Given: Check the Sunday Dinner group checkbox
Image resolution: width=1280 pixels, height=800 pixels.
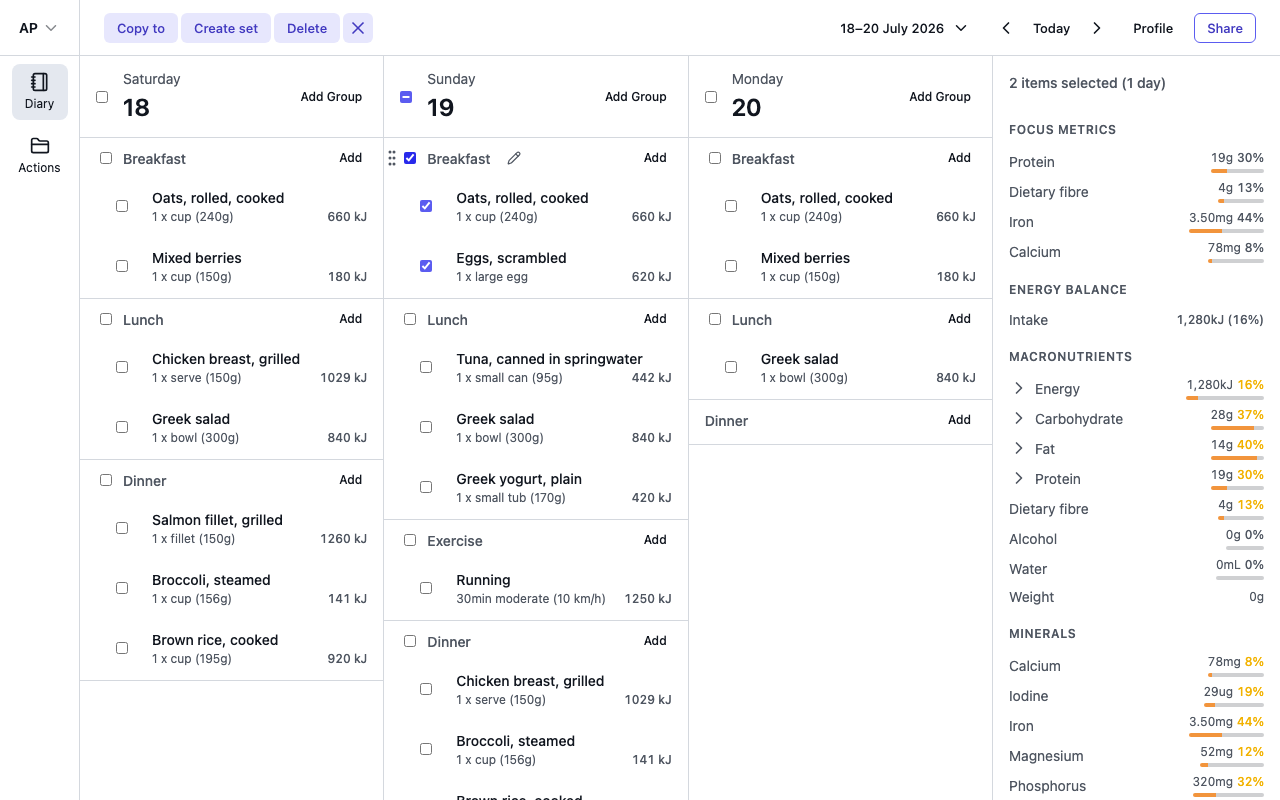Looking at the screenshot, I should [x=410, y=641].
